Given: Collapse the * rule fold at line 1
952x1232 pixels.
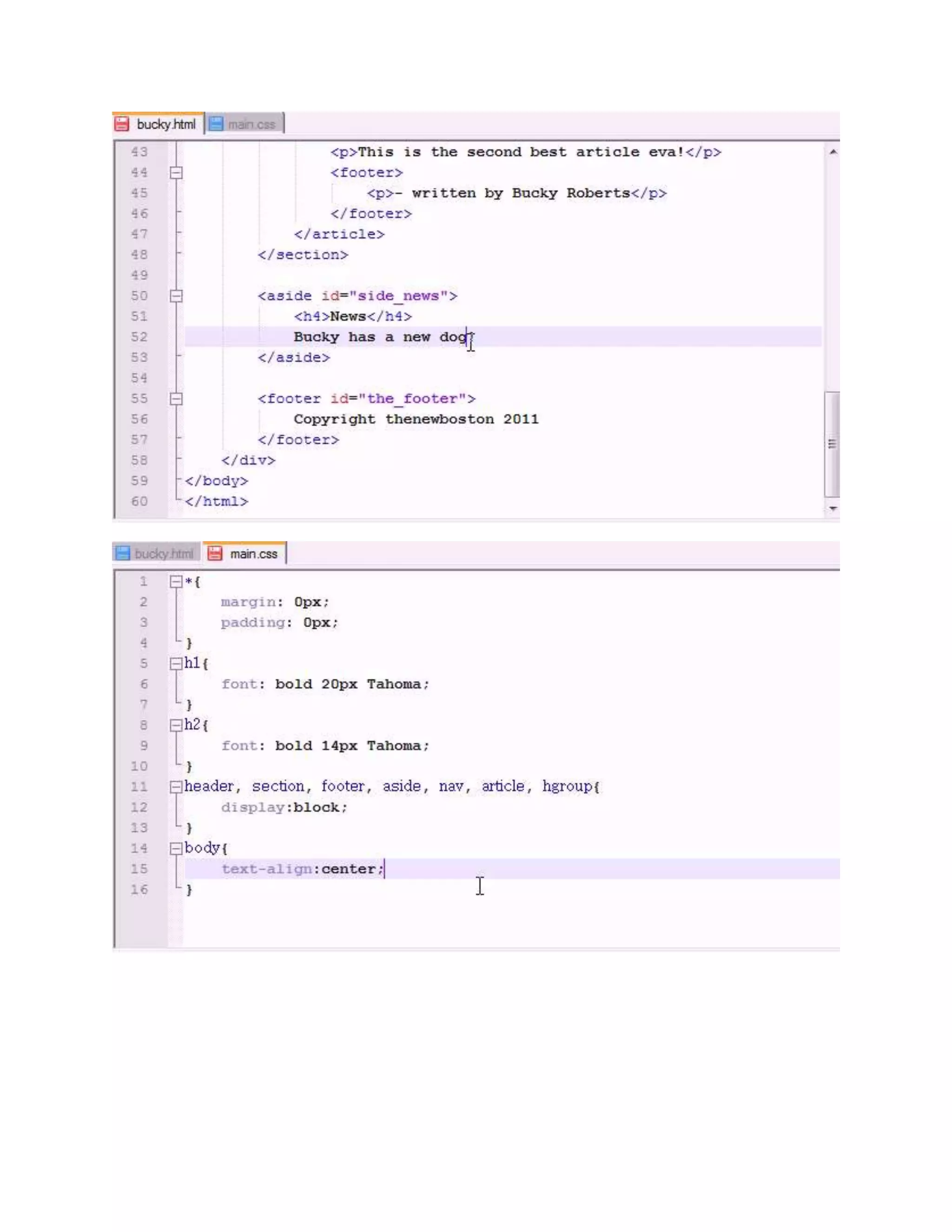Looking at the screenshot, I should (176, 582).
